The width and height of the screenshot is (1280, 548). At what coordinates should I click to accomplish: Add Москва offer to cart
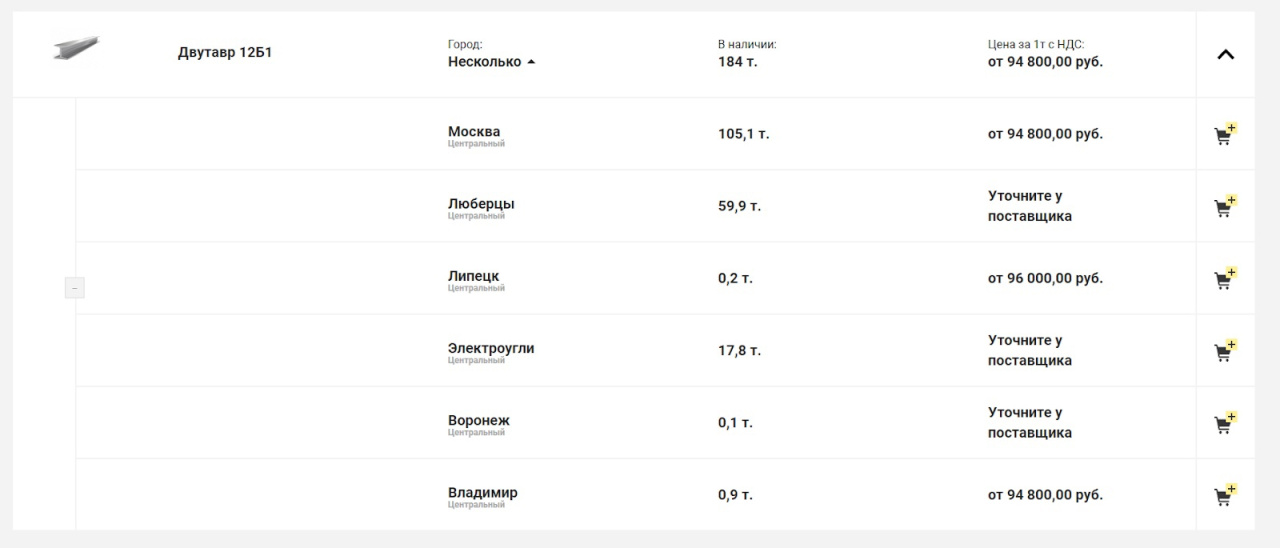pyautogui.click(x=1225, y=134)
